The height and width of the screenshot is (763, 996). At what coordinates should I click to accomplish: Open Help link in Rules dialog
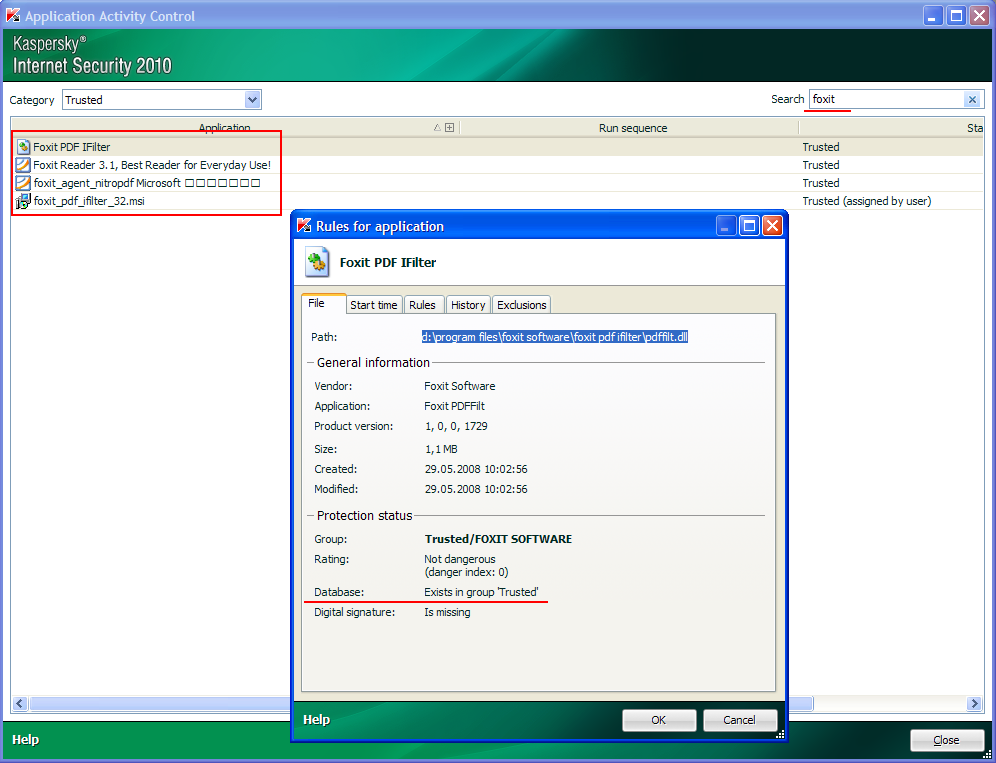click(316, 719)
